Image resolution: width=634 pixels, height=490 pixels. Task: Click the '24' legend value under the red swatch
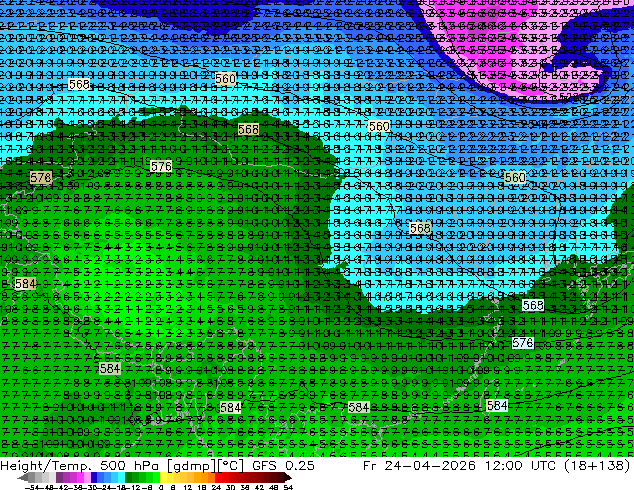[x=216, y=487]
